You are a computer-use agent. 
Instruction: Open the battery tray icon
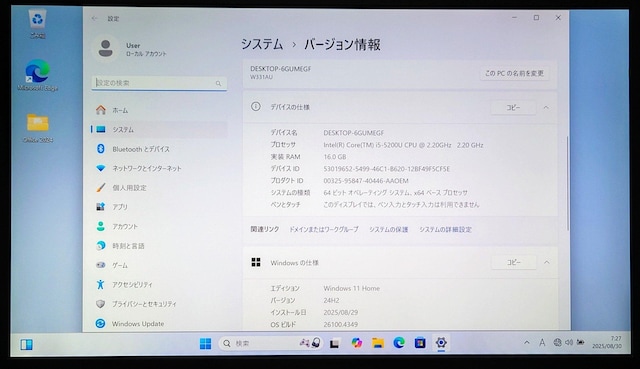tap(580, 342)
